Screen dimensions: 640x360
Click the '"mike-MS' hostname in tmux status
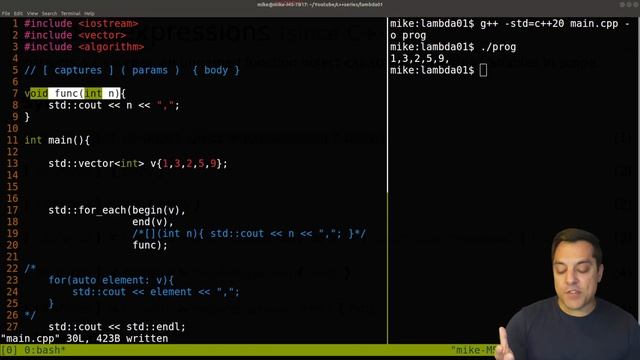474,350
